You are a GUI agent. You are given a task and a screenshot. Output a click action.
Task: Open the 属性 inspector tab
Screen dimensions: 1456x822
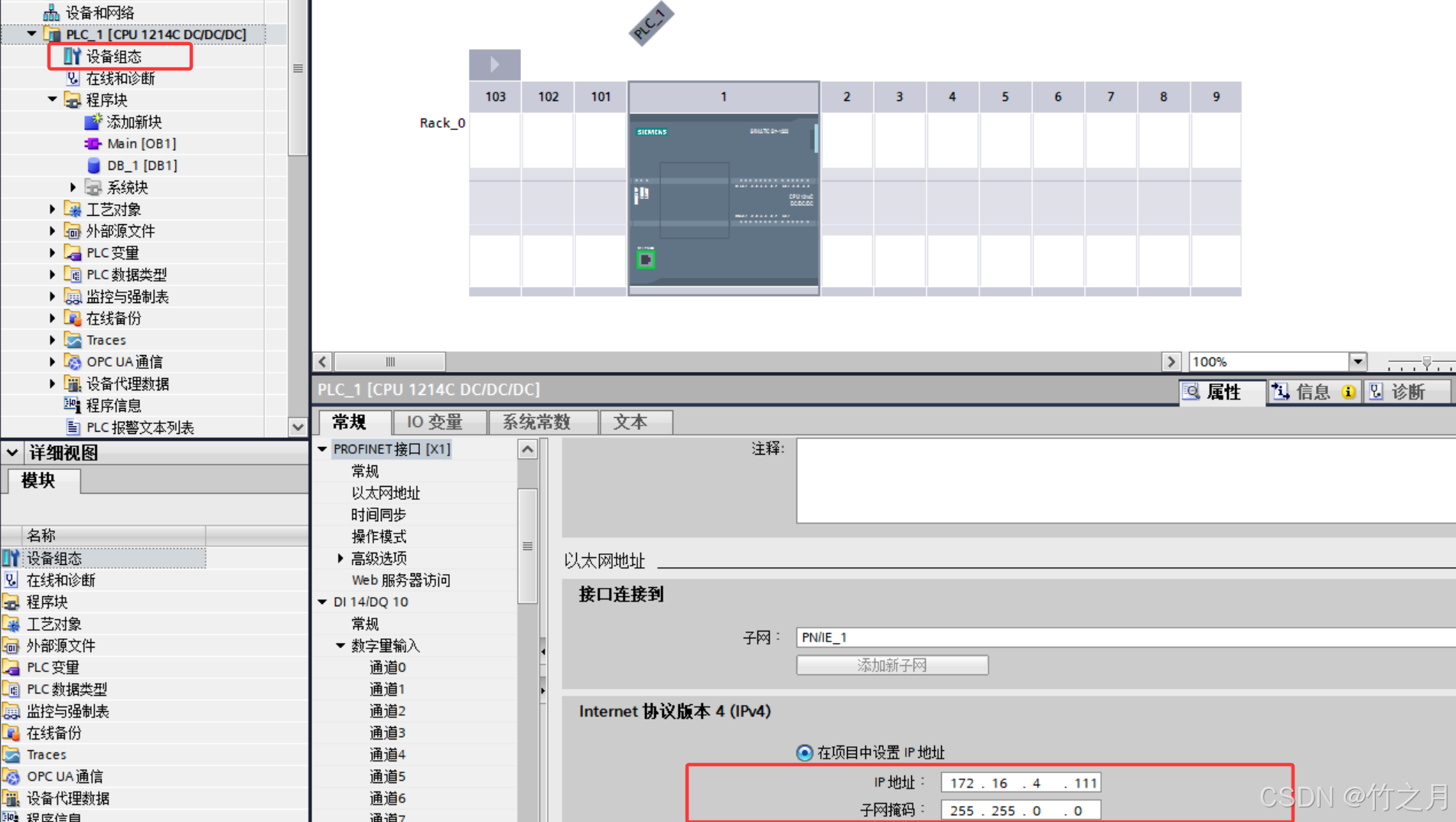[x=1223, y=392]
